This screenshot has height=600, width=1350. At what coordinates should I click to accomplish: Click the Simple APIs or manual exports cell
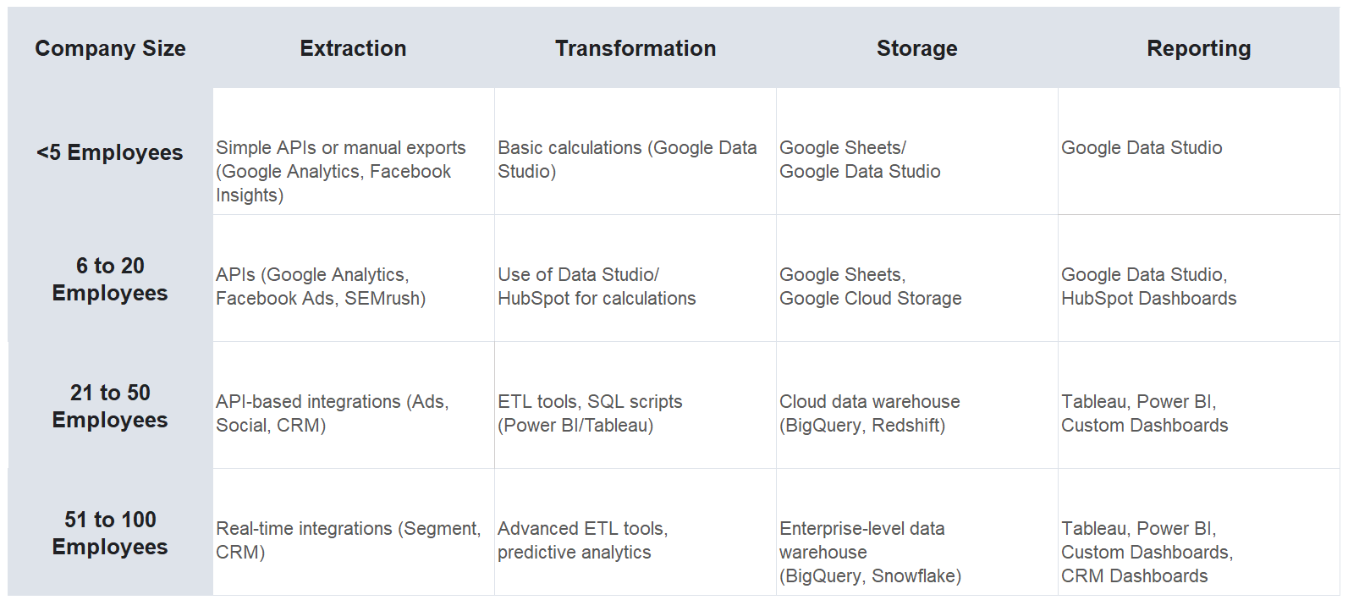point(340,171)
